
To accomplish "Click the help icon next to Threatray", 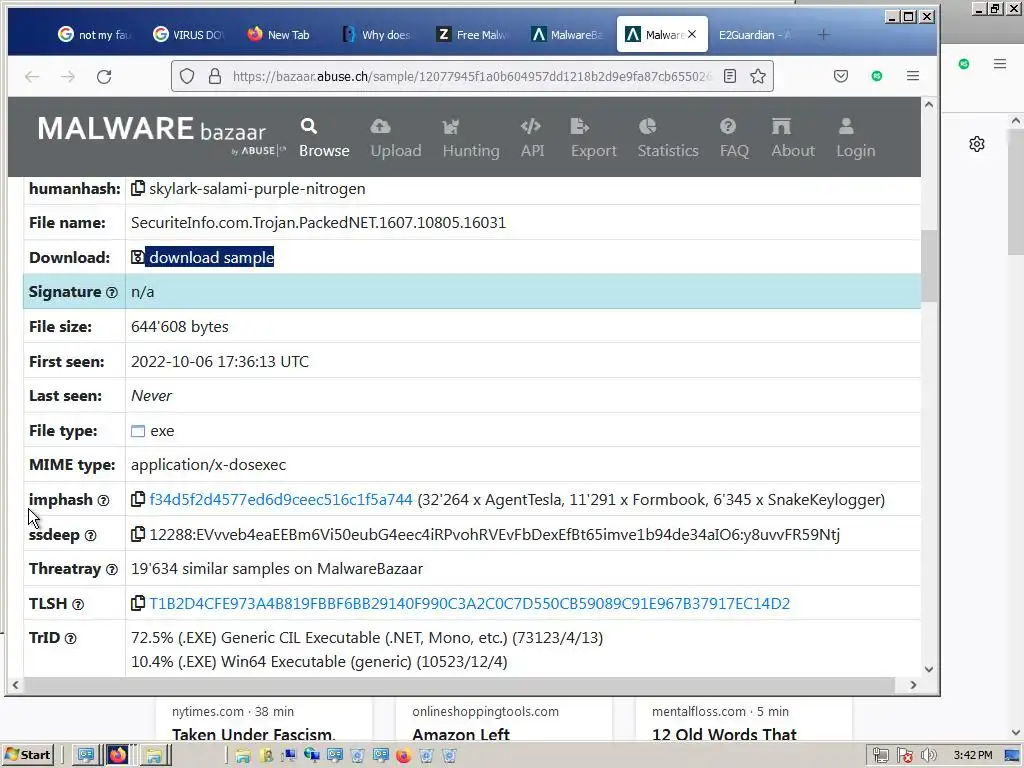I will pos(112,569).
